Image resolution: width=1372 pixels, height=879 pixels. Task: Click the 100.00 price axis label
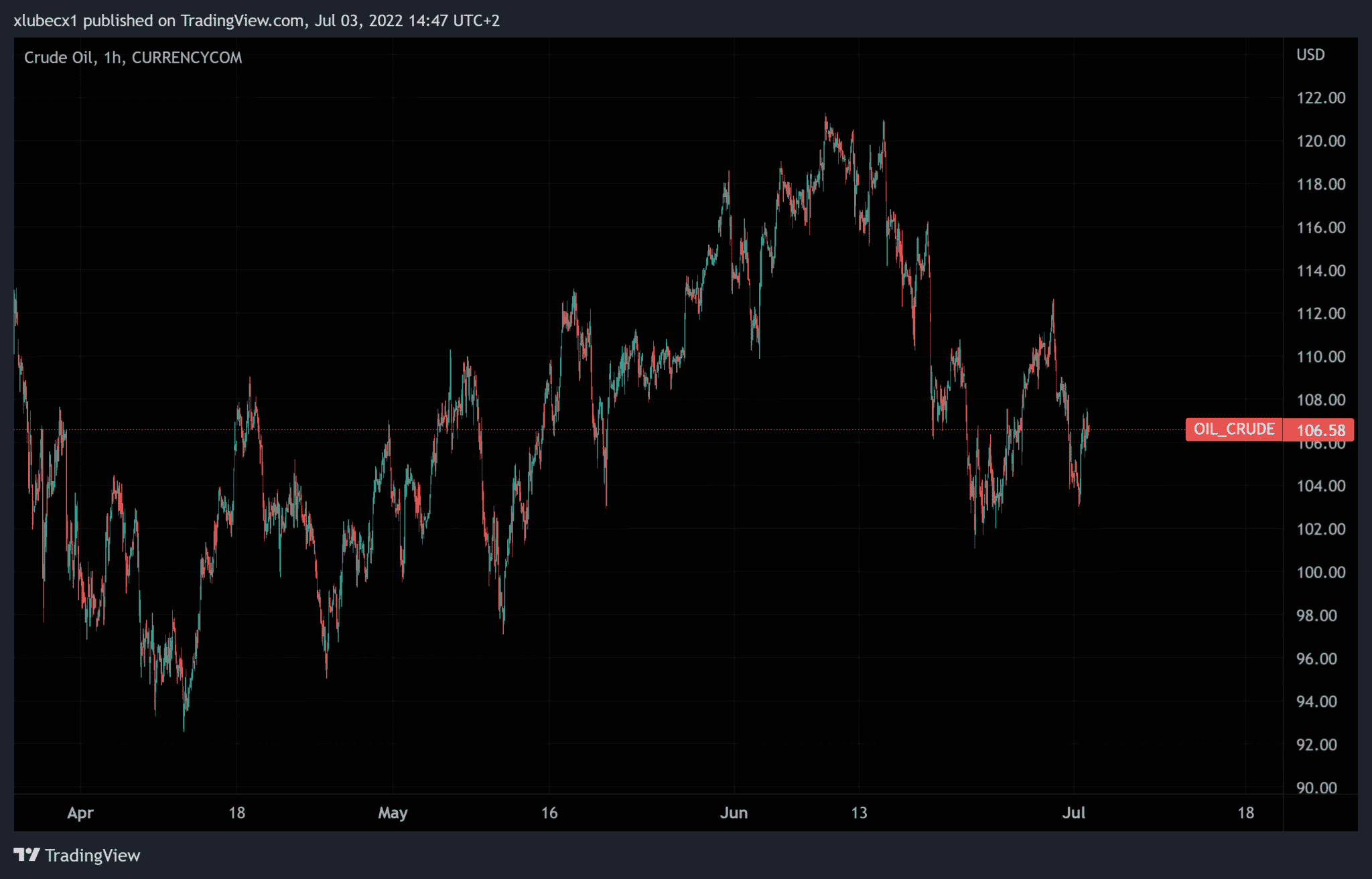(1320, 572)
